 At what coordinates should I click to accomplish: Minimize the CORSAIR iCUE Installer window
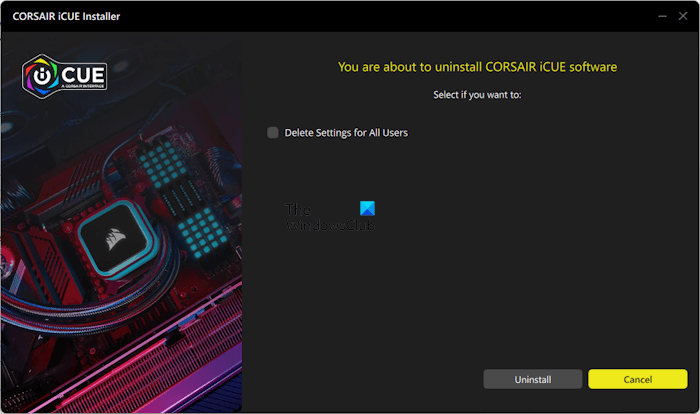[662, 16]
